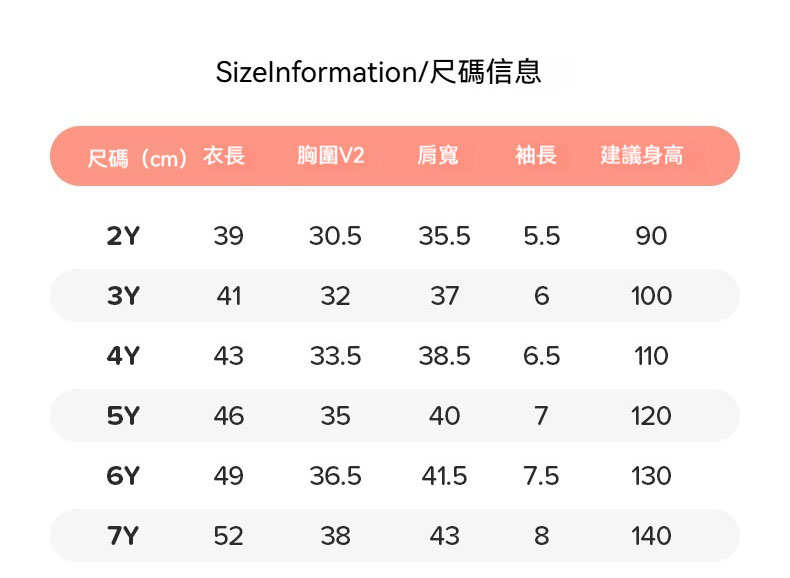Click the 胸圍V2 column header
This screenshot has width=790, height=578.
pos(331,156)
